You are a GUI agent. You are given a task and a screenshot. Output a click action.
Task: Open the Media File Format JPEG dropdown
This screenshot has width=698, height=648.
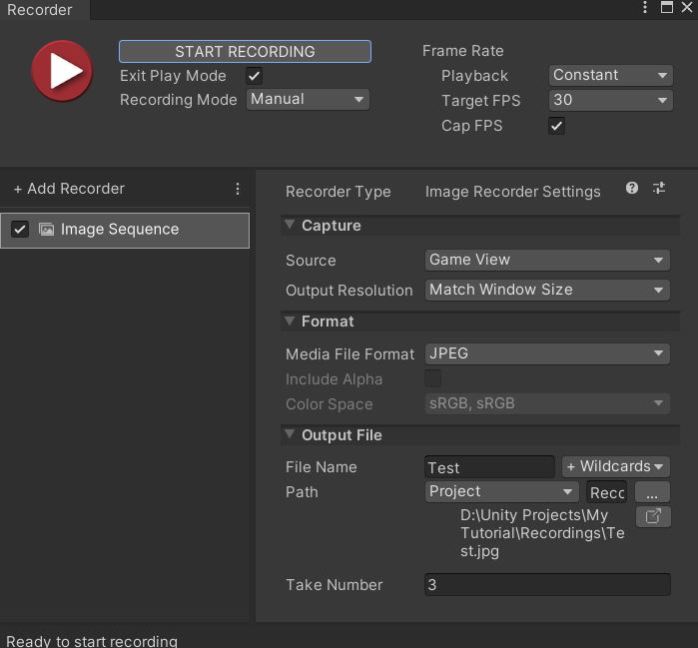pyautogui.click(x=547, y=353)
